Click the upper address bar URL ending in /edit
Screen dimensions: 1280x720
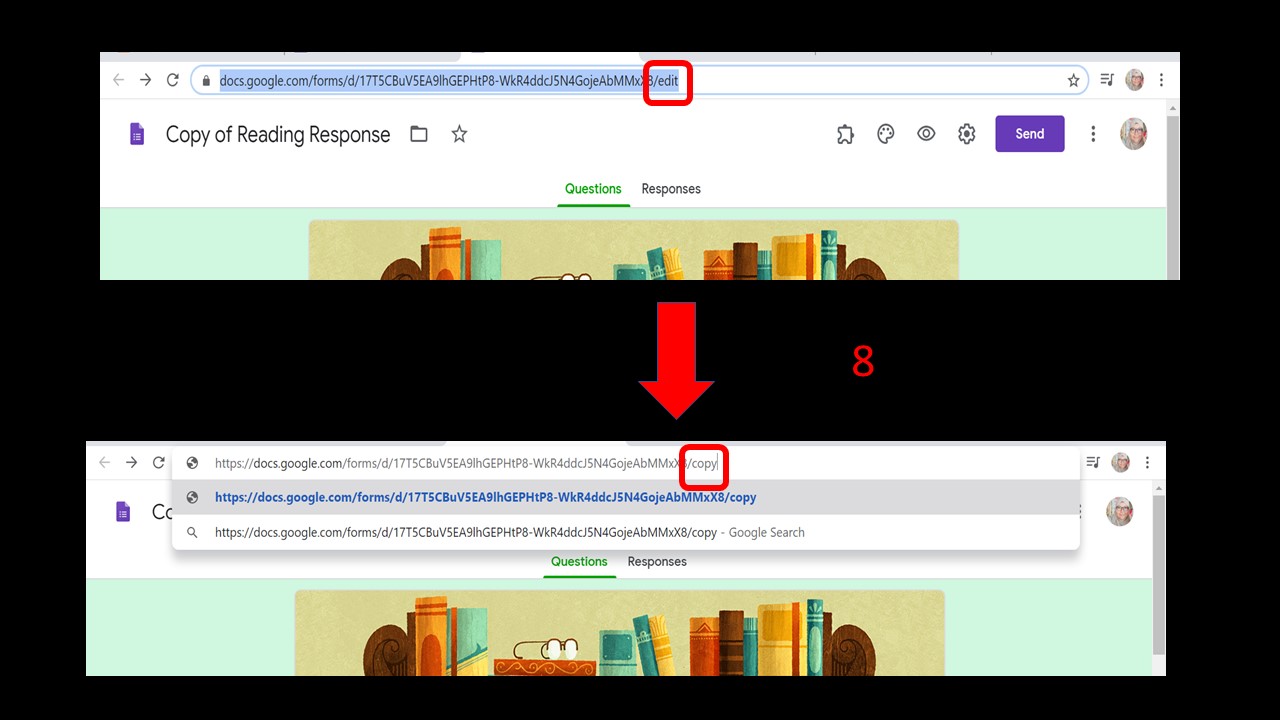click(x=449, y=81)
